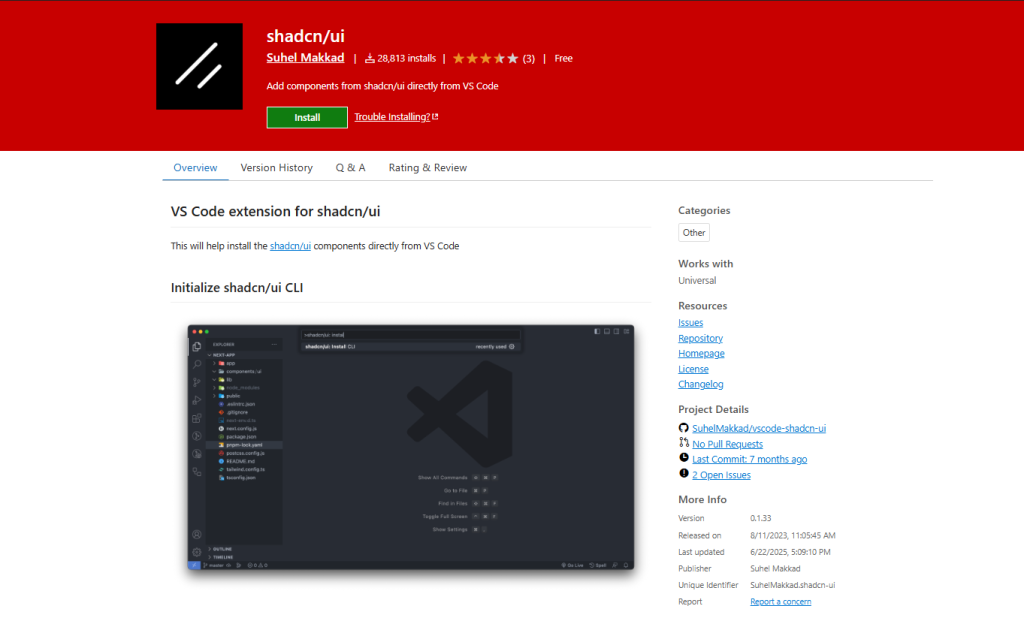Open the Changelog link
Screen dimensions: 1024x618
point(700,384)
